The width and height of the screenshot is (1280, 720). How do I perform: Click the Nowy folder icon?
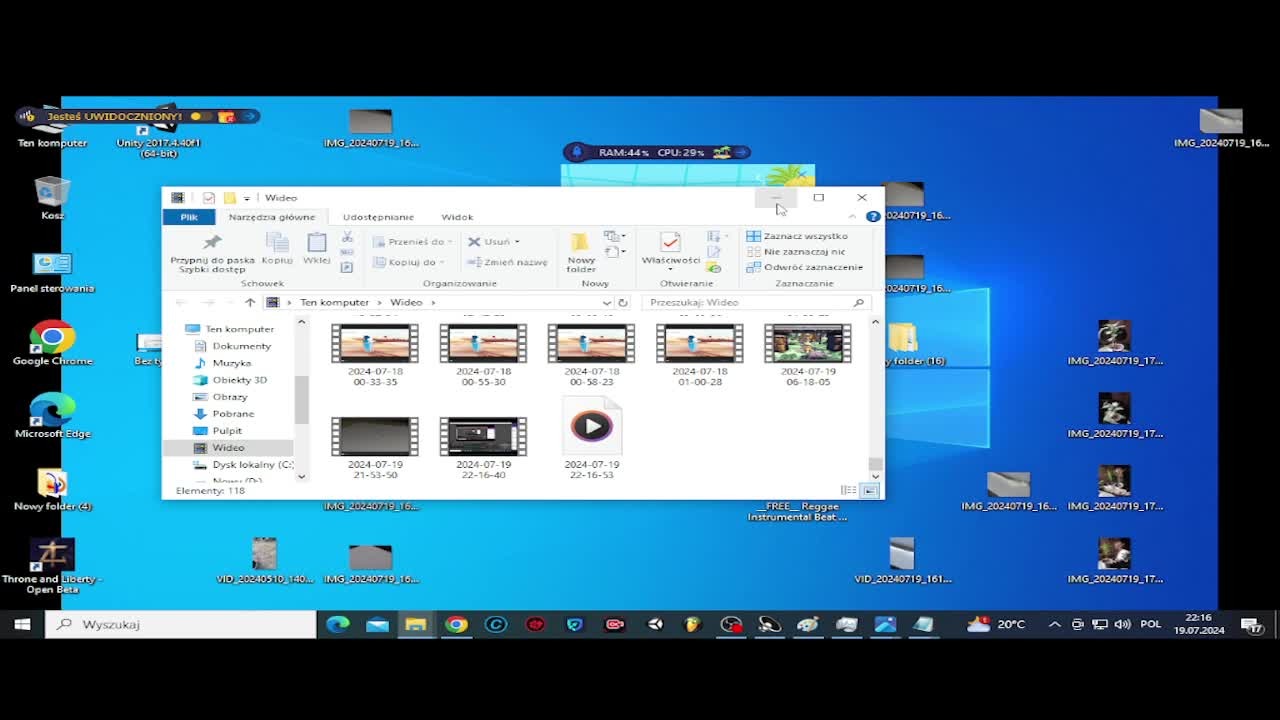coord(581,252)
